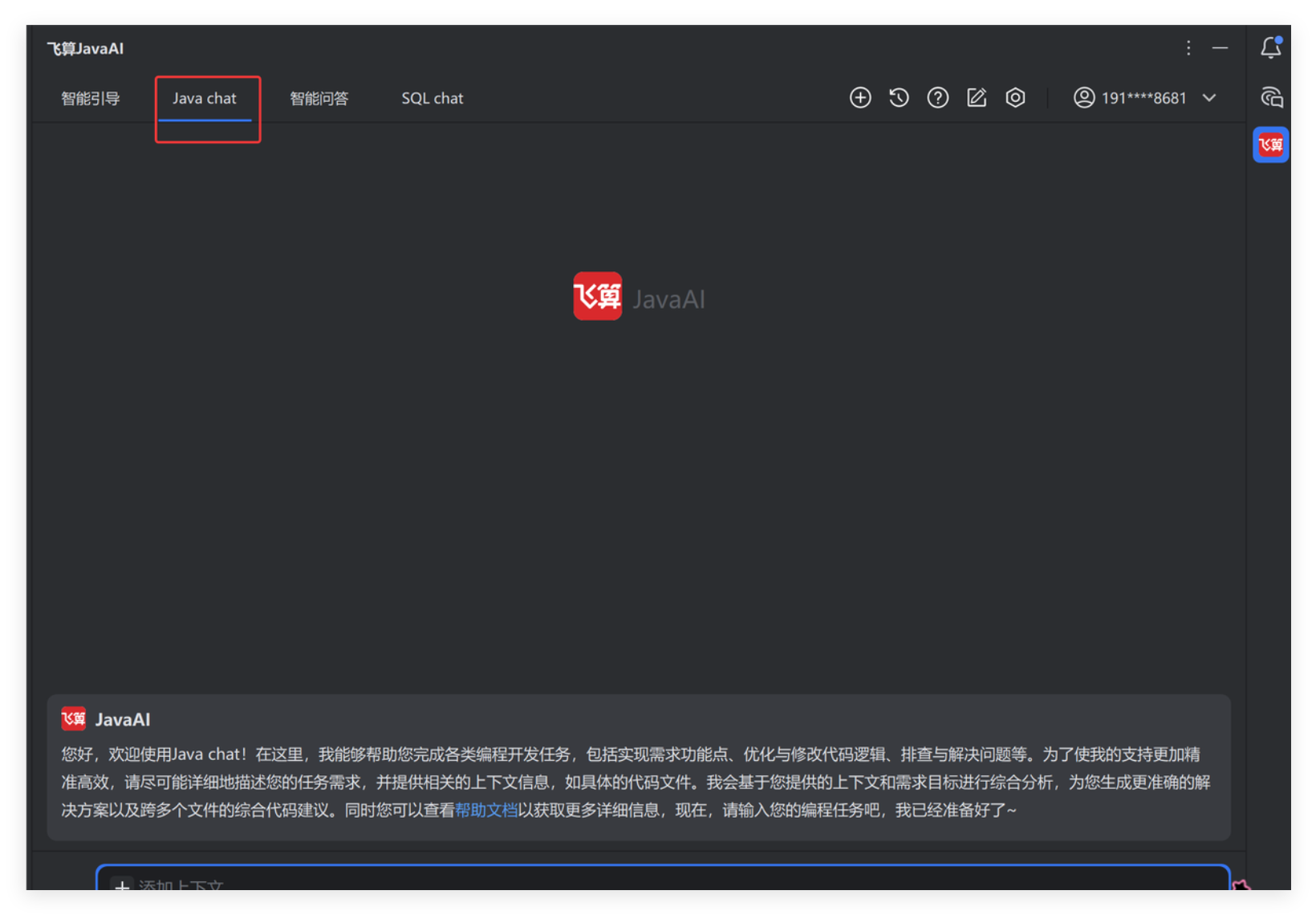This screenshot has height=915, width=1316.
Task: Open the three-dot options menu
Action: (x=1188, y=48)
